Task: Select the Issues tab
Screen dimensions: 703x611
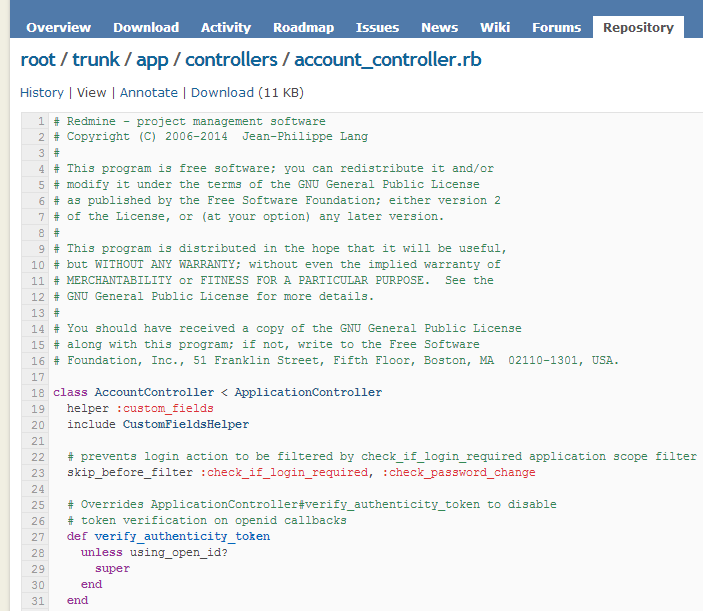Action: point(378,27)
